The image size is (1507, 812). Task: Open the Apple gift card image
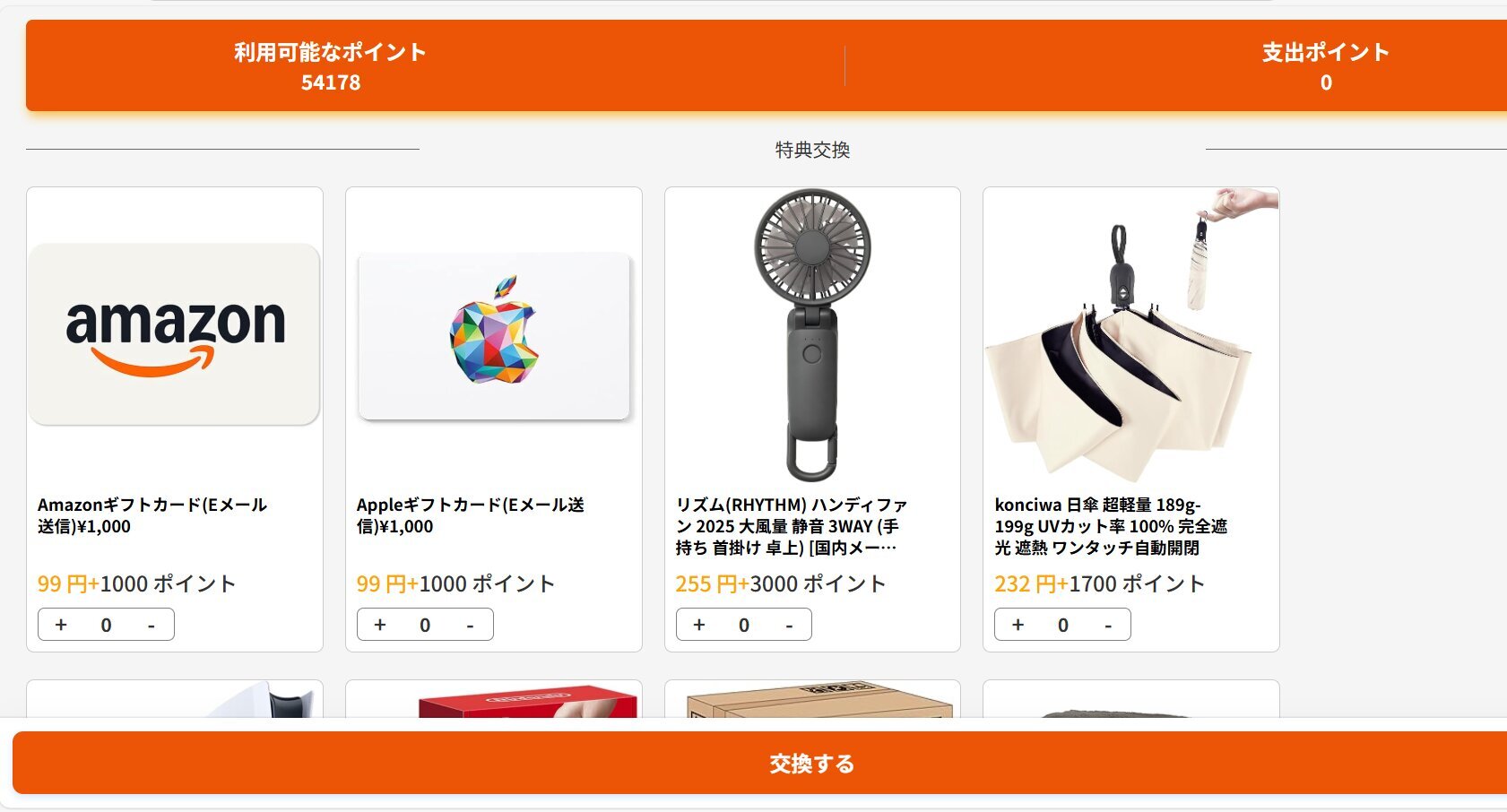point(494,335)
